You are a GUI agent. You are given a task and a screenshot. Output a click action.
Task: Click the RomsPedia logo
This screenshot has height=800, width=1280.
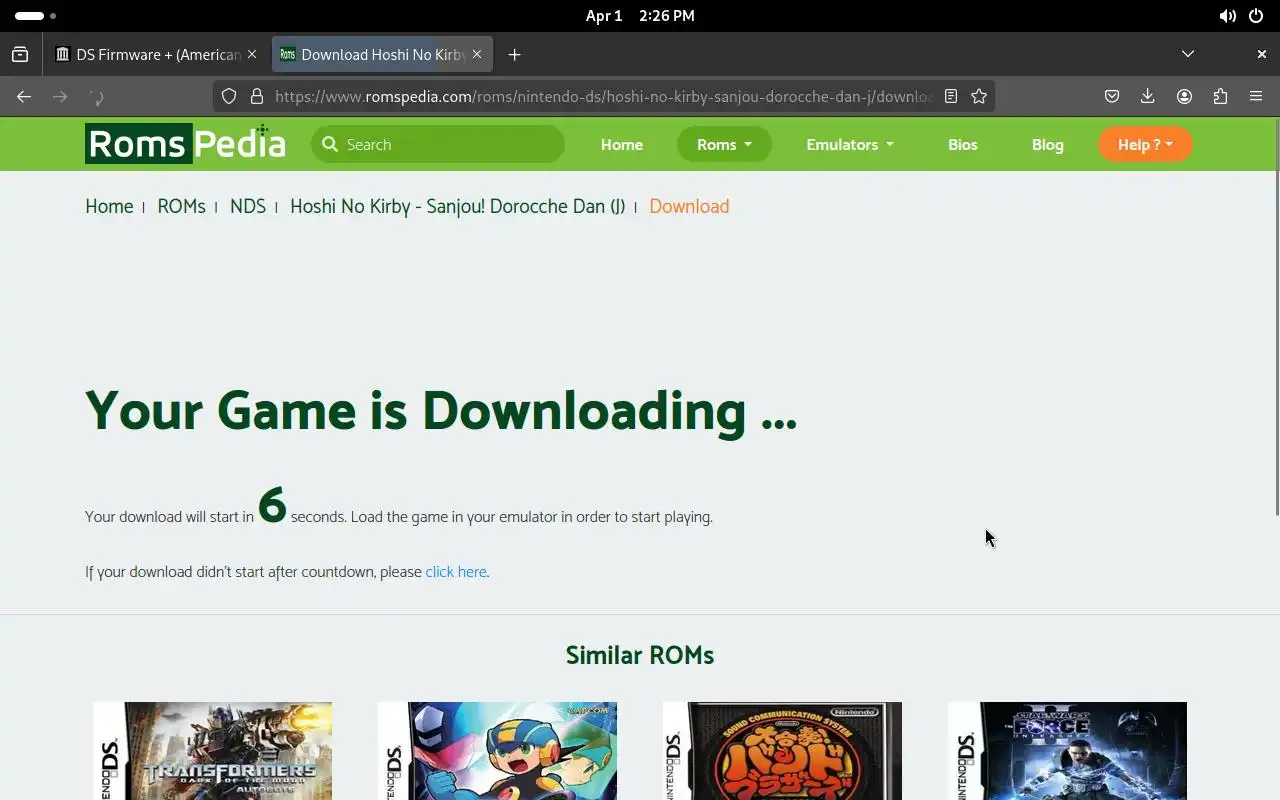pyautogui.click(x=185, y=144)
